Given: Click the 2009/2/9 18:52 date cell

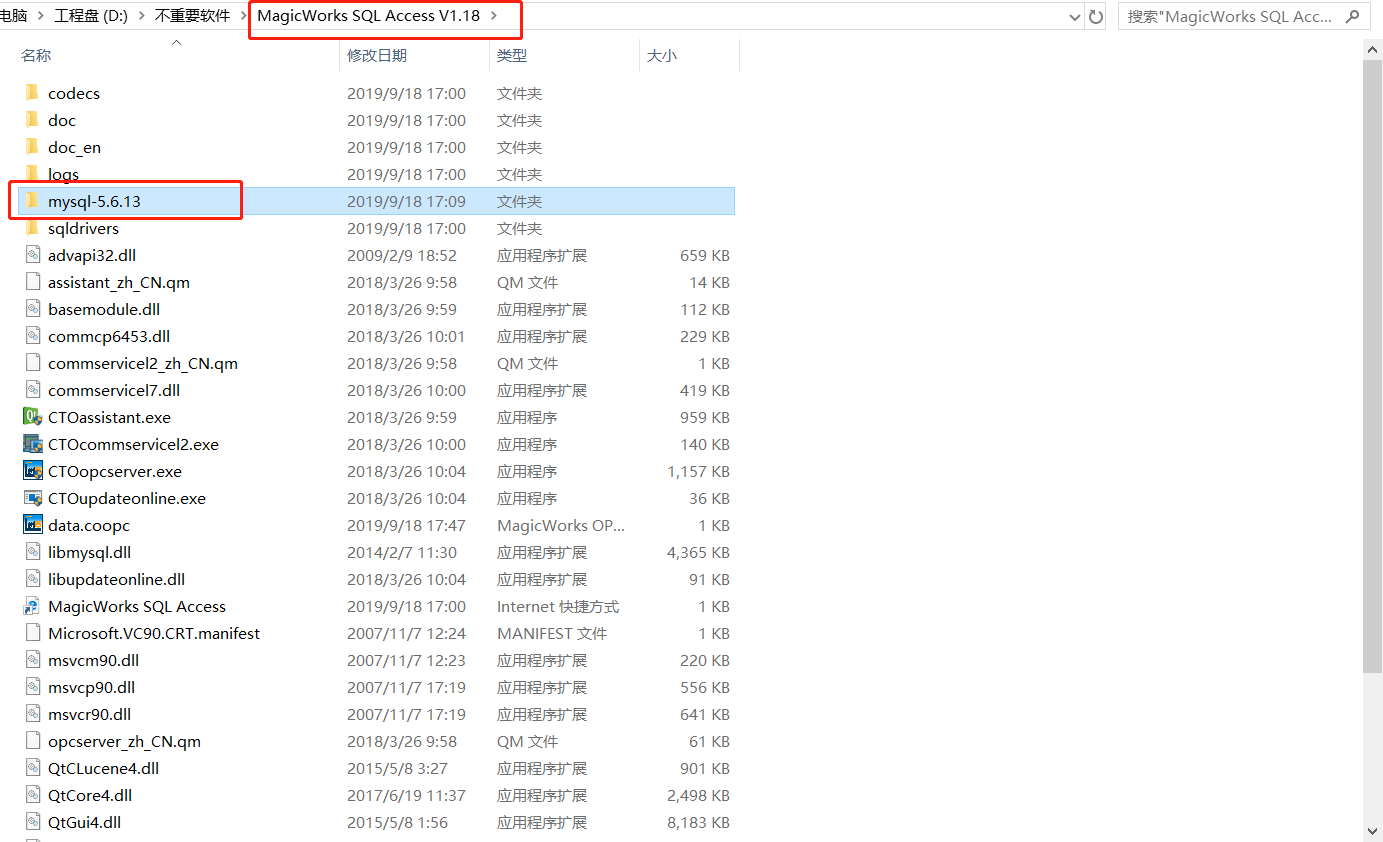Looking at the screenshot, I should coord(402,255).
